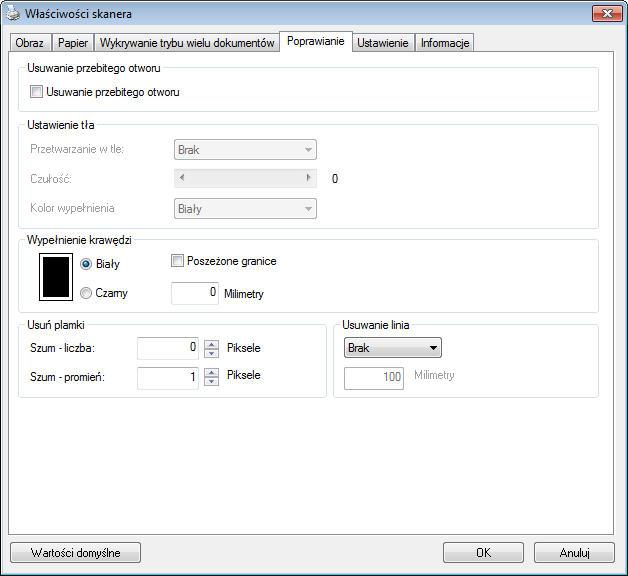Open the Ustawienie tab
This screenshot has height=576, width=628.
382,43
